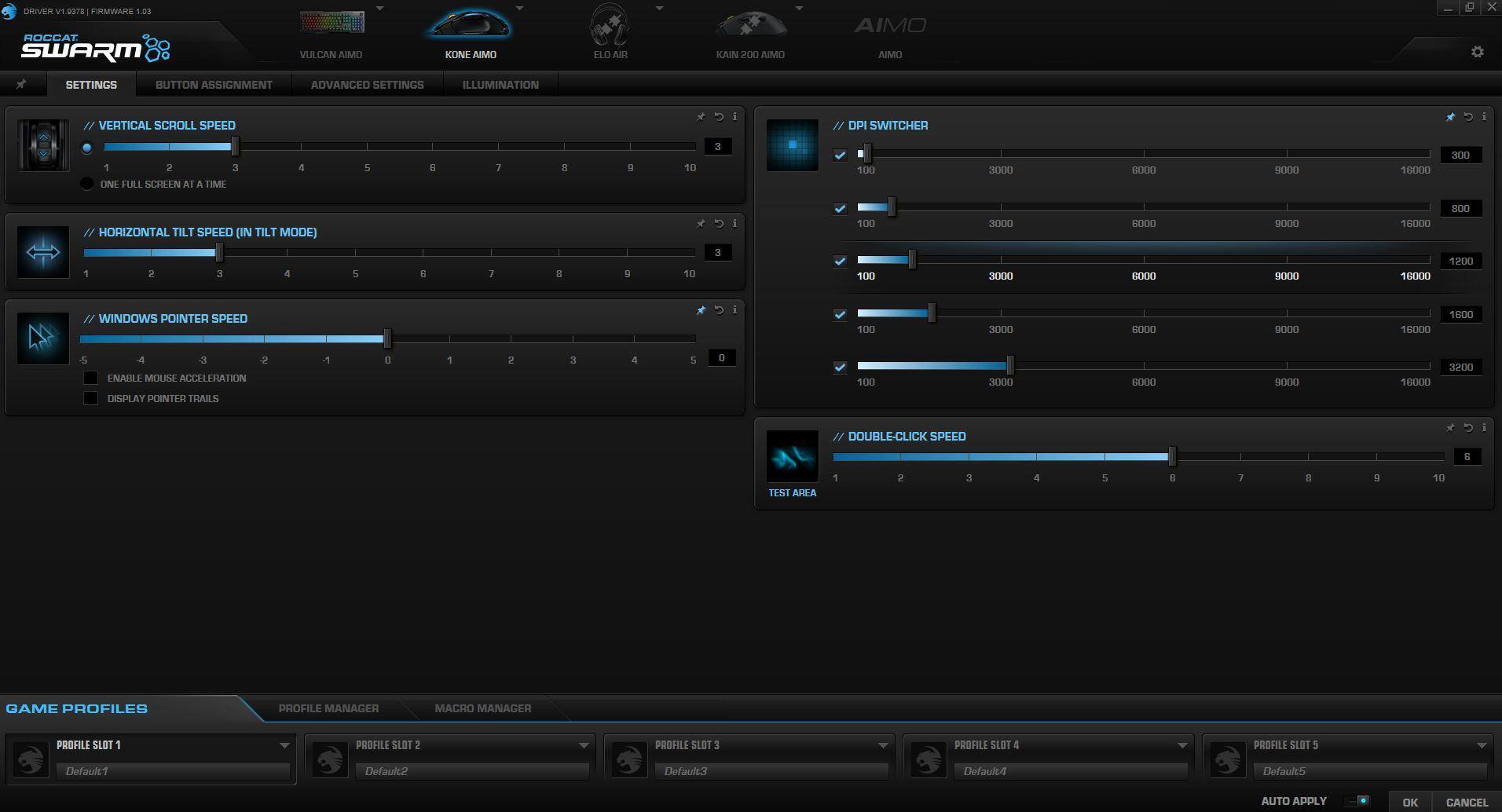Open the Kone AIMO device dropdown arrow
This screenshot has width=1502, height=812.
pos(519,9)
